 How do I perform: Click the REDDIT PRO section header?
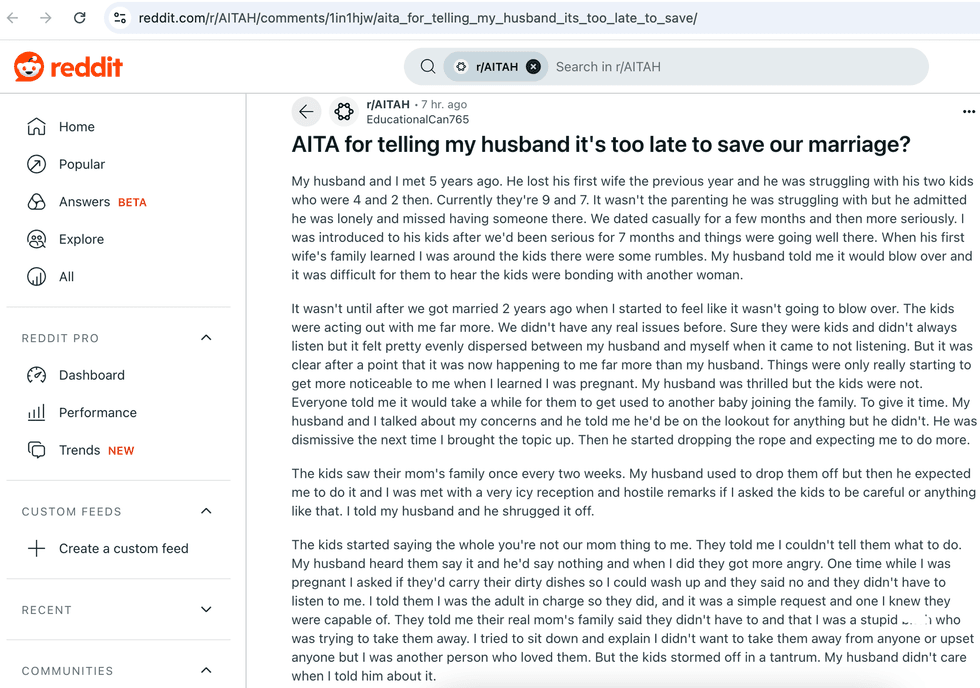click(x=61, y=338)
